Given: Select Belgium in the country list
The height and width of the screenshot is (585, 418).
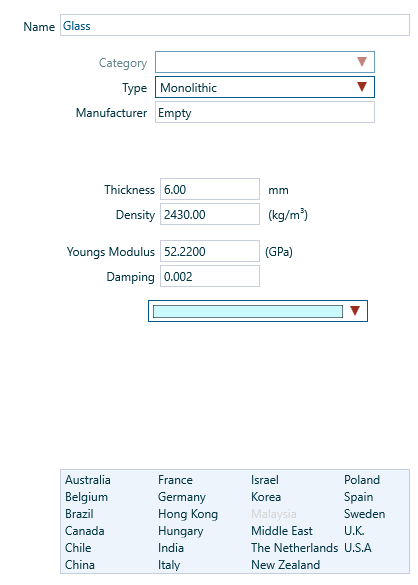Looking at the screenshot, I should (x=86, y=497).
